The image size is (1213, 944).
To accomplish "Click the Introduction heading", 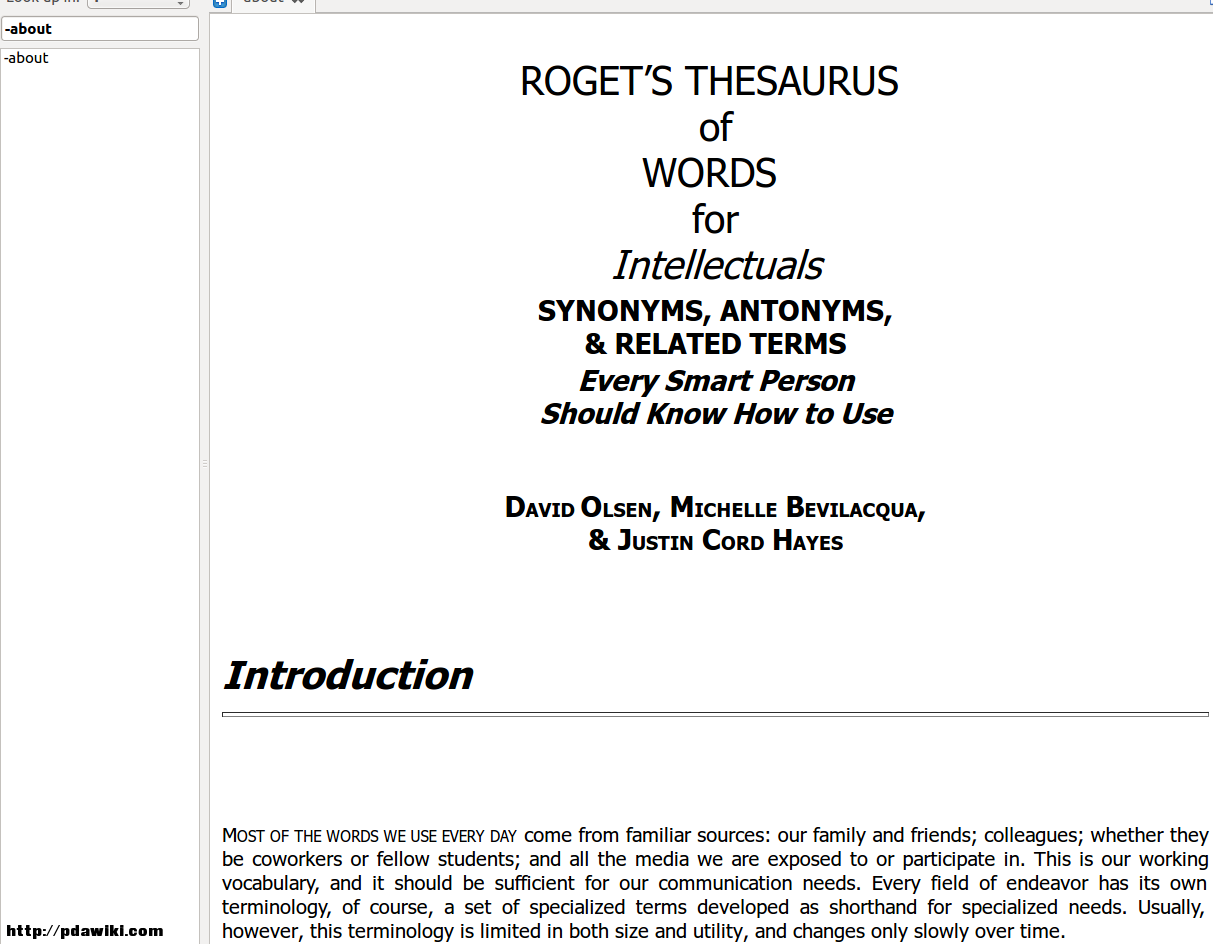I will click(x=348, y=676).
